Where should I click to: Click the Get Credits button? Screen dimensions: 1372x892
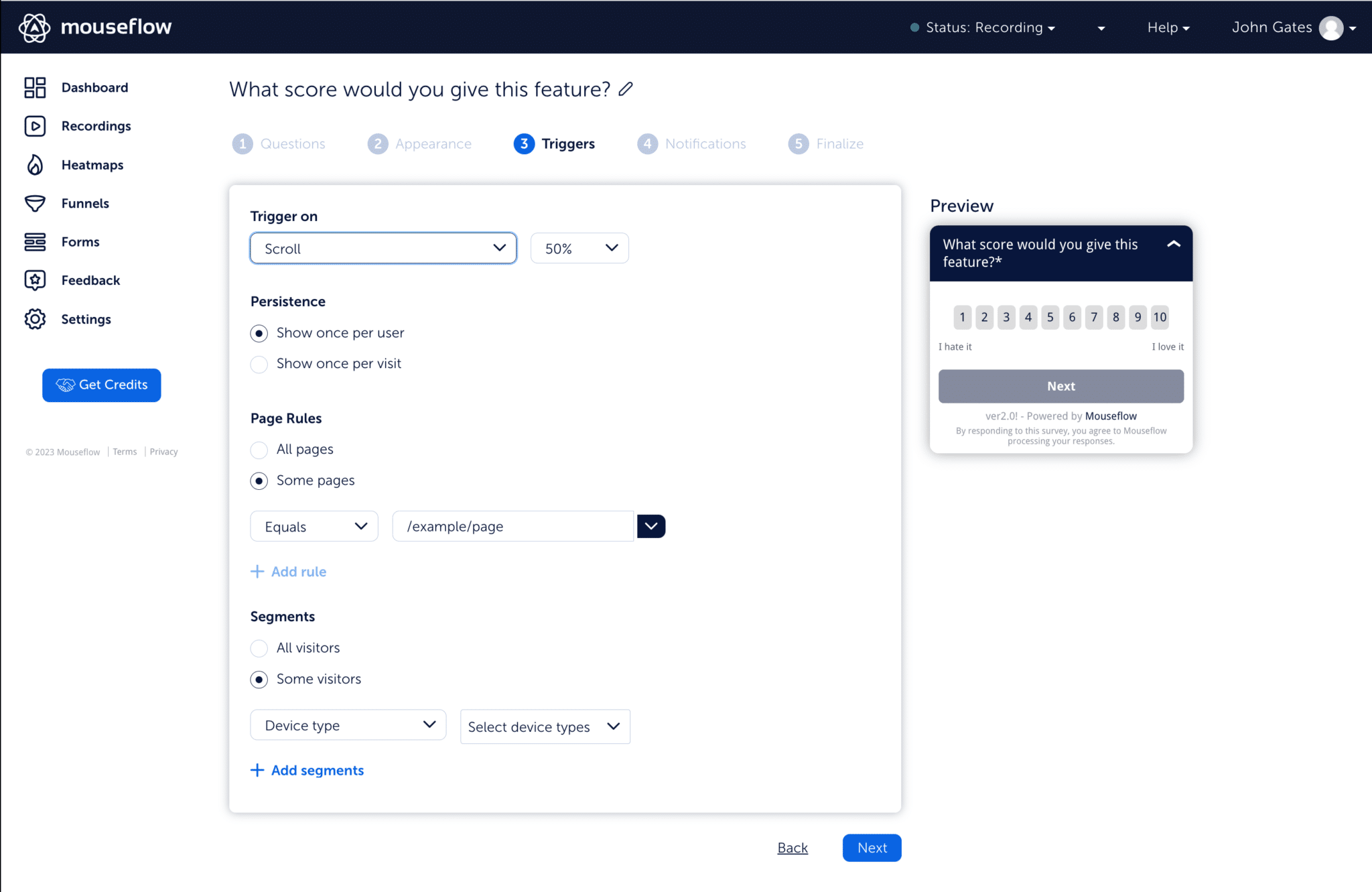pyautogui.click(x=101, y=385)
